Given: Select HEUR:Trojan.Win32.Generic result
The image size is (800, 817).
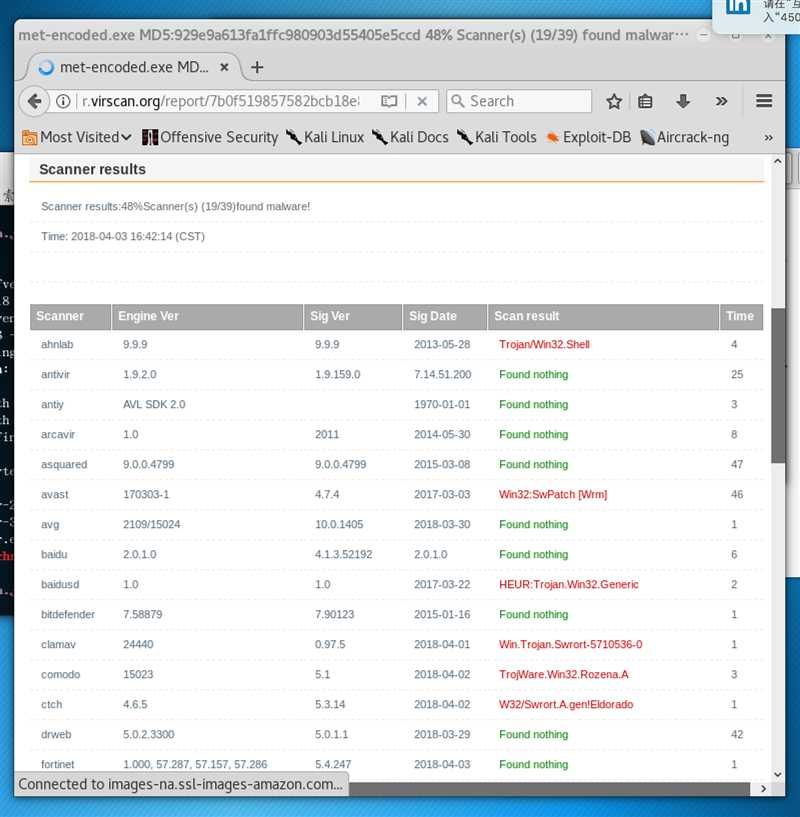Looking at the screenshot, I should coord(569,585).
